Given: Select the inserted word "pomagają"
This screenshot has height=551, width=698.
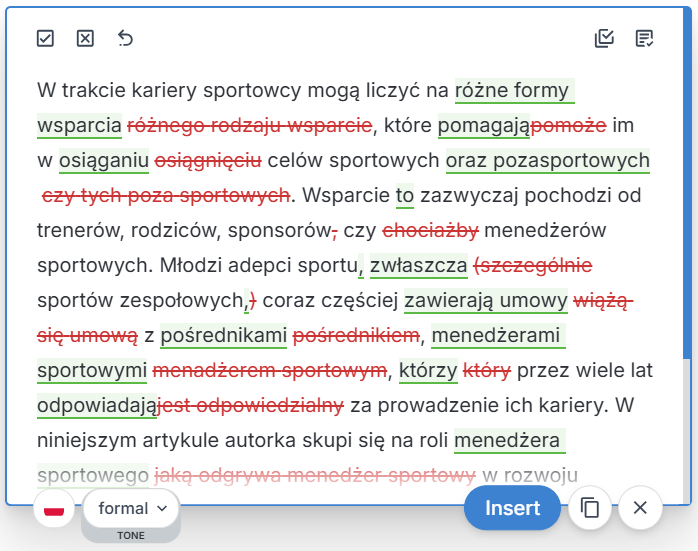Looking at the screenshot, I should 484,126.
